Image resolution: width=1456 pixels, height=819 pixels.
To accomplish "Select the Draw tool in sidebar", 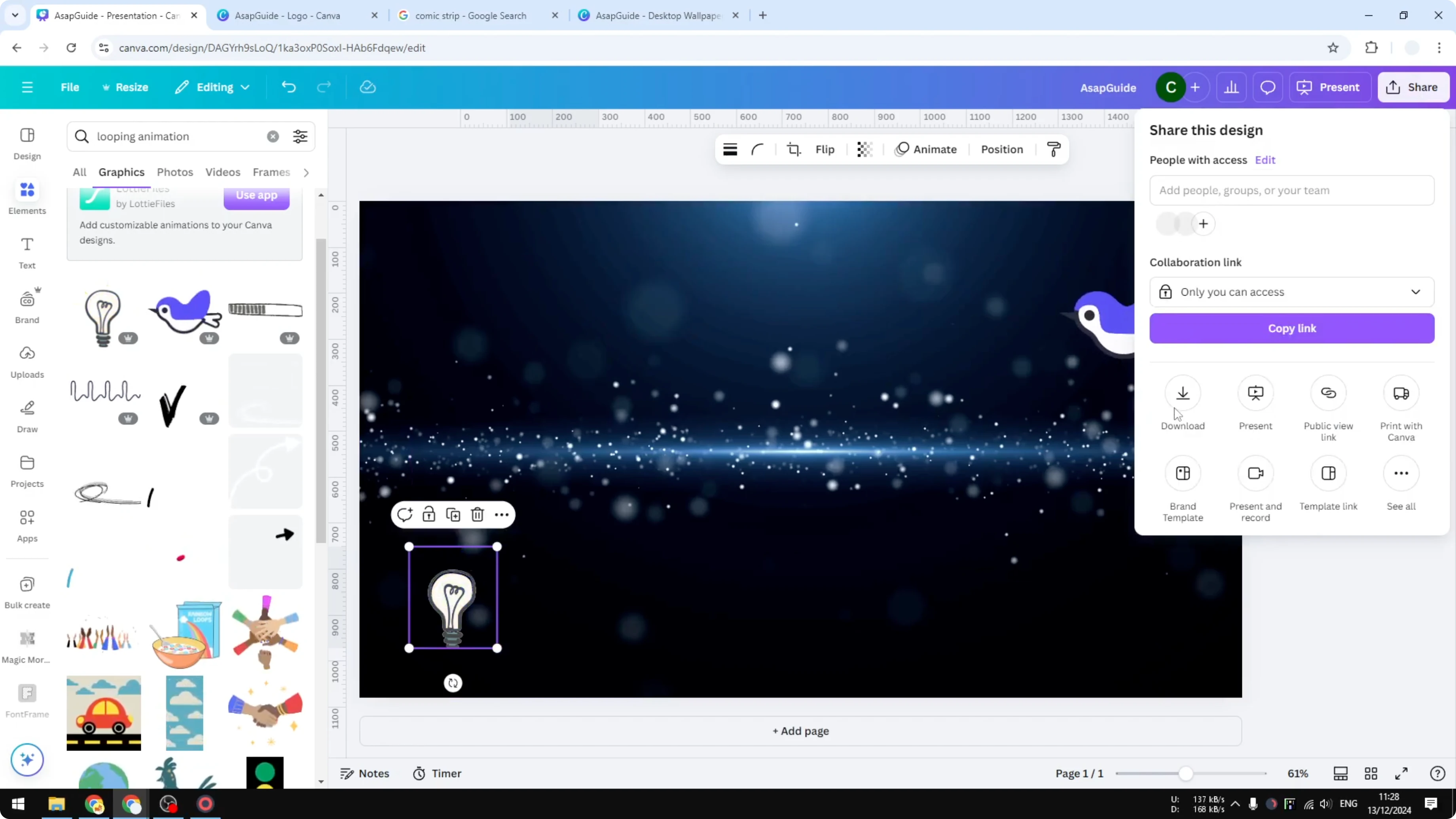I will click(27, 415).
